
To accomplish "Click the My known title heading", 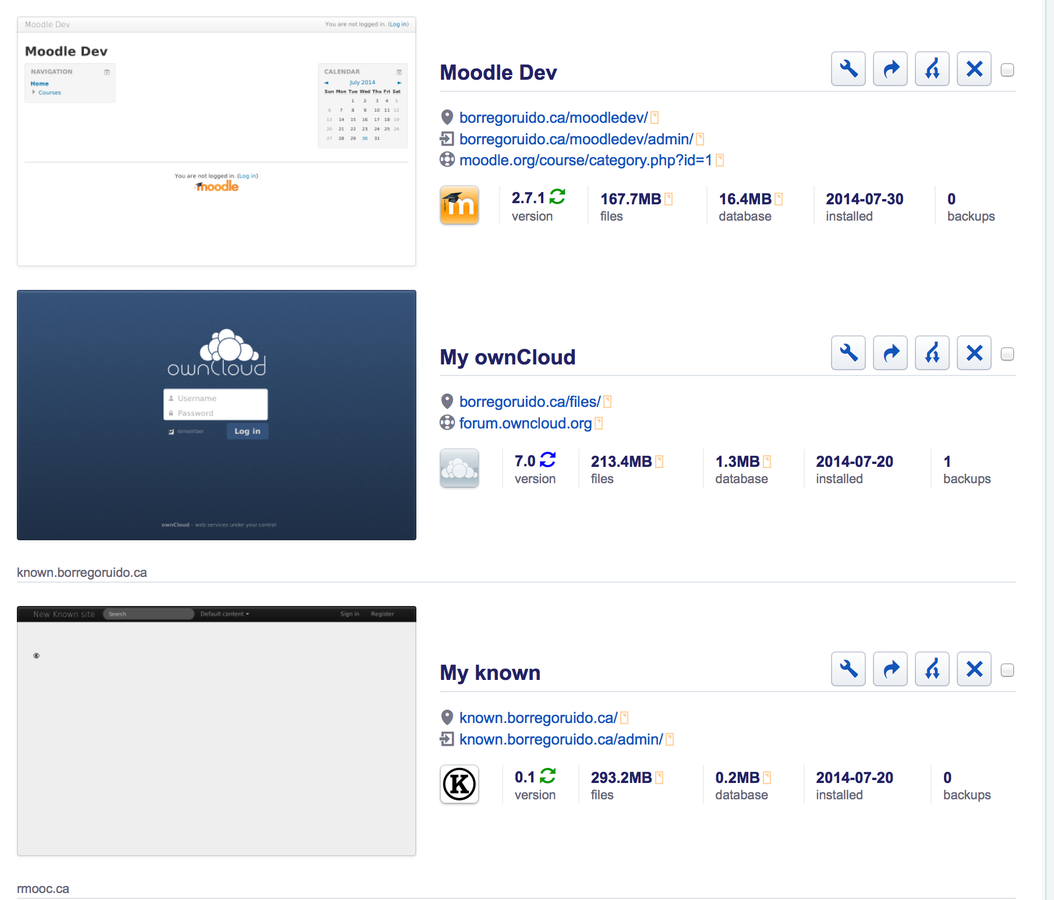I will [490, 673].
